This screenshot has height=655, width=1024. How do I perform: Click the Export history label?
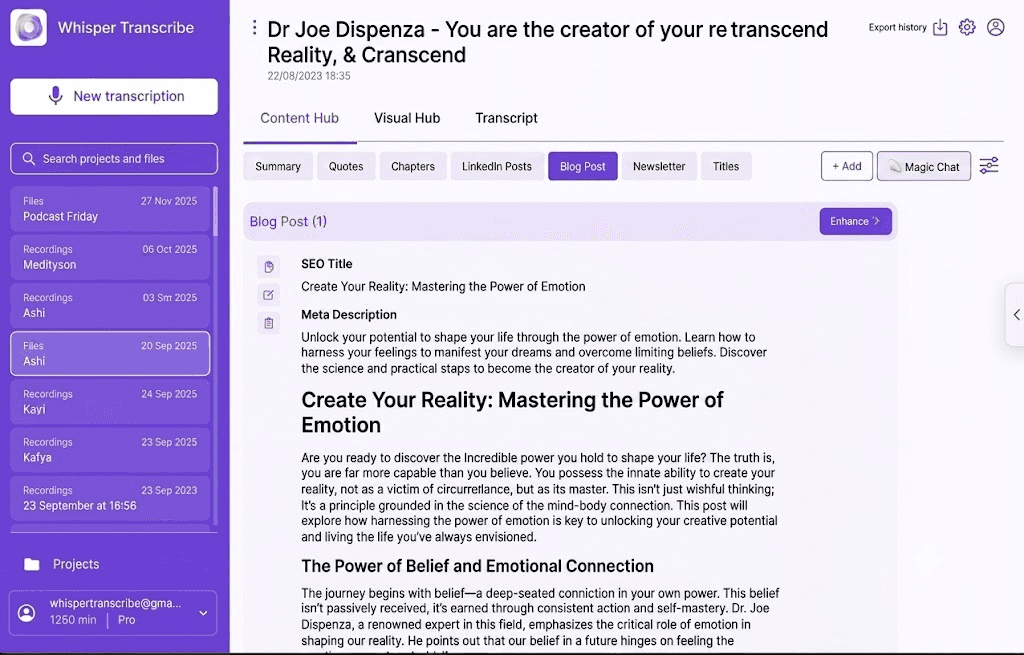[x=897, y=27]
